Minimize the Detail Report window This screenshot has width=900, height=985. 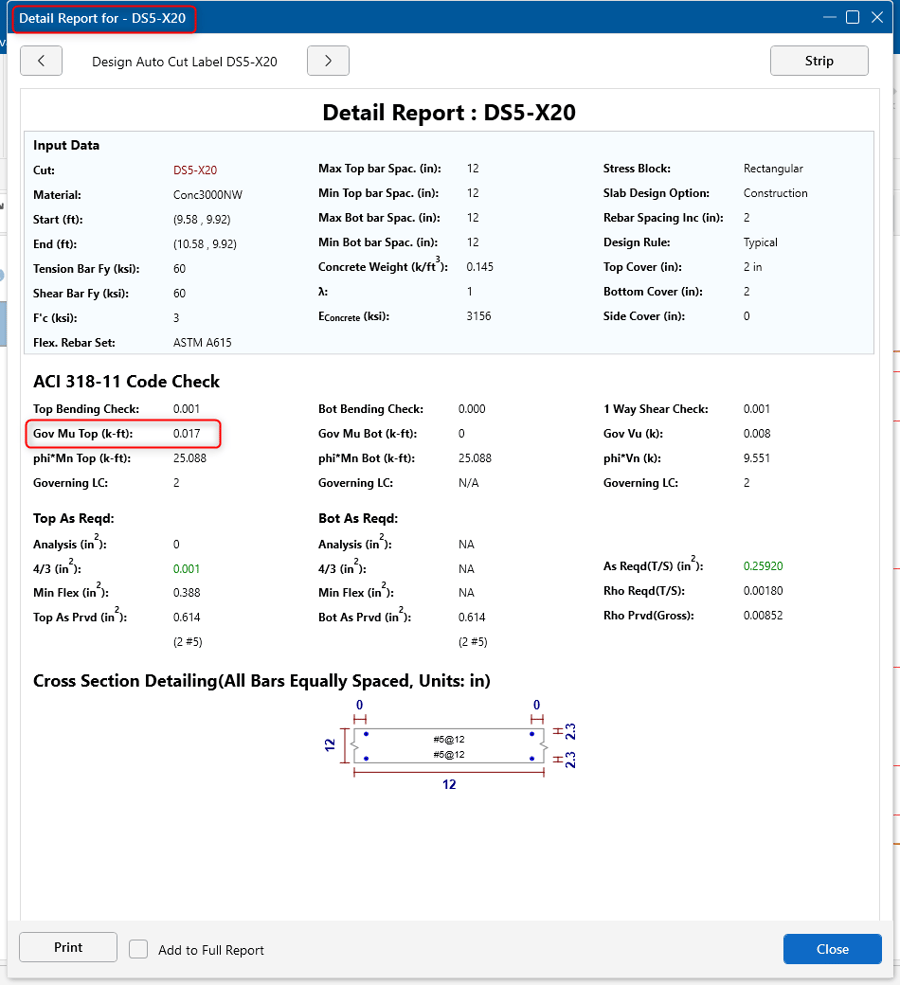[x=829, y=17]
